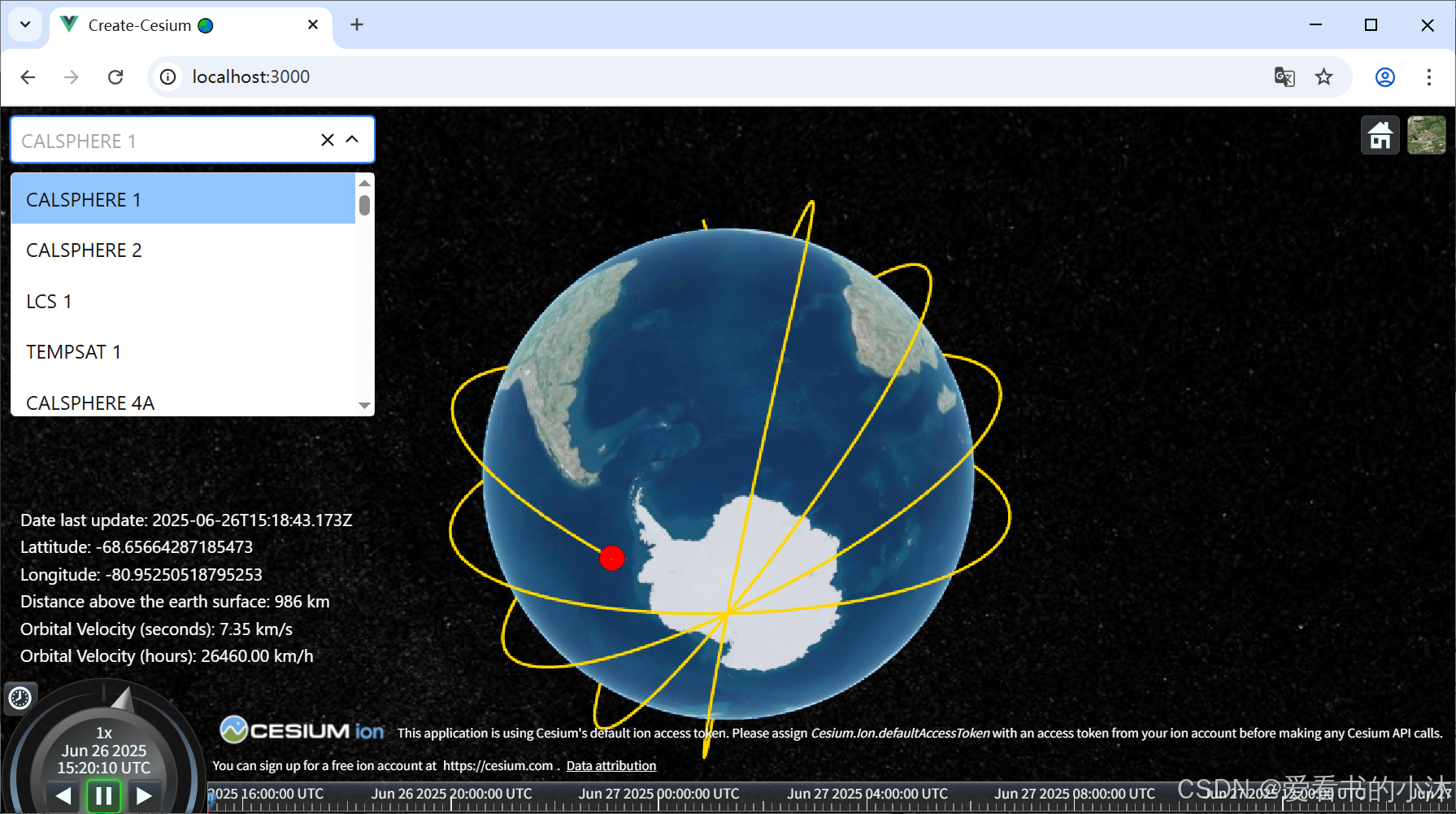This screenshot has width=1456, height=814.
Task: Bookmark this page with the star icon
Action: (1324, 76)
